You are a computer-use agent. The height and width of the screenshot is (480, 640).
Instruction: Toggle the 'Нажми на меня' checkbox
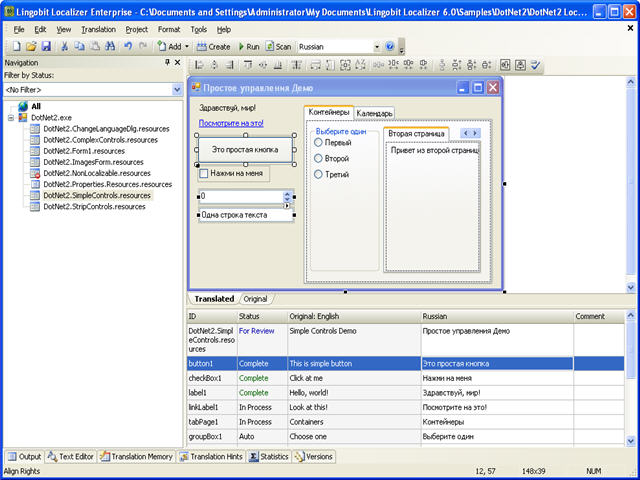[x=204, y=173]
